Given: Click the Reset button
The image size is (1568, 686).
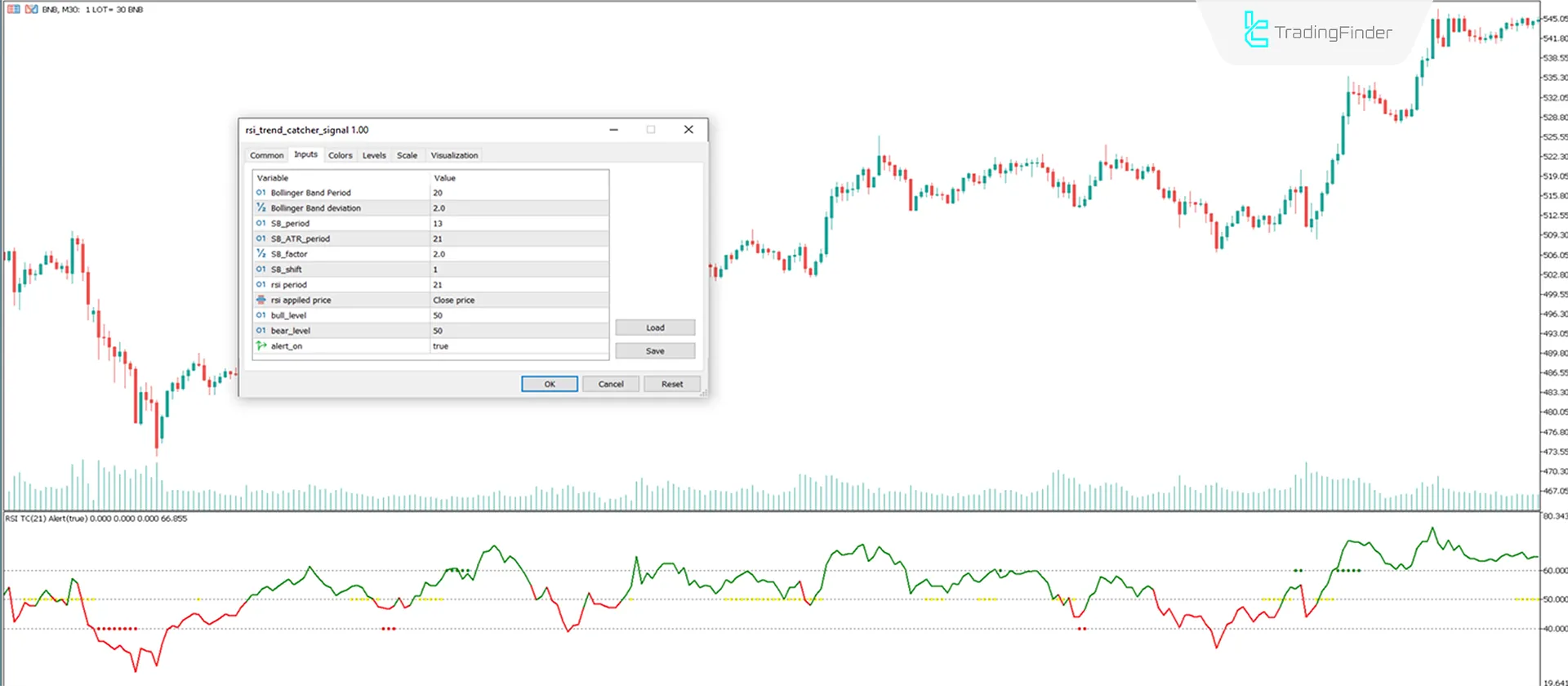Looking at the screenshot, I should 671,384.
